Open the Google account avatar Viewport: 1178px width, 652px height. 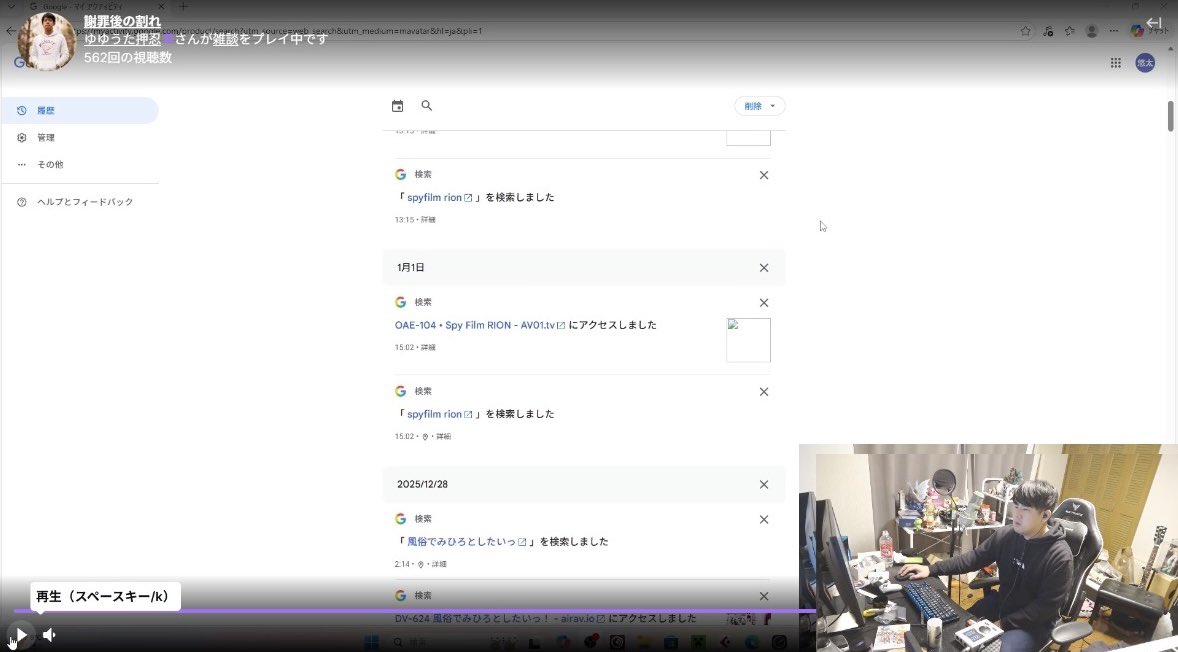(x=1145, y=63)
